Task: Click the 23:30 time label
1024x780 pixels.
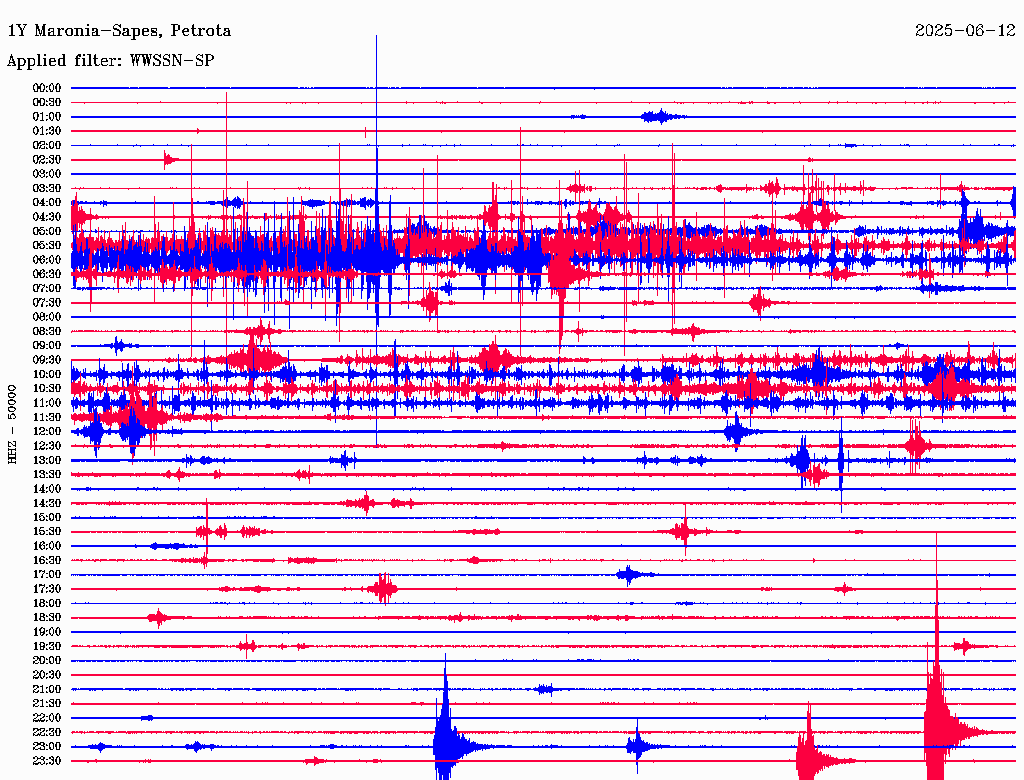Action: 47,760
